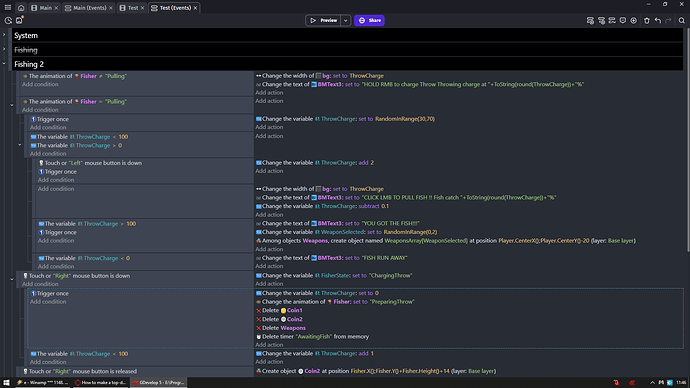Open search in events sheet
The image size is (690, 388).
[x=681, y=20]
